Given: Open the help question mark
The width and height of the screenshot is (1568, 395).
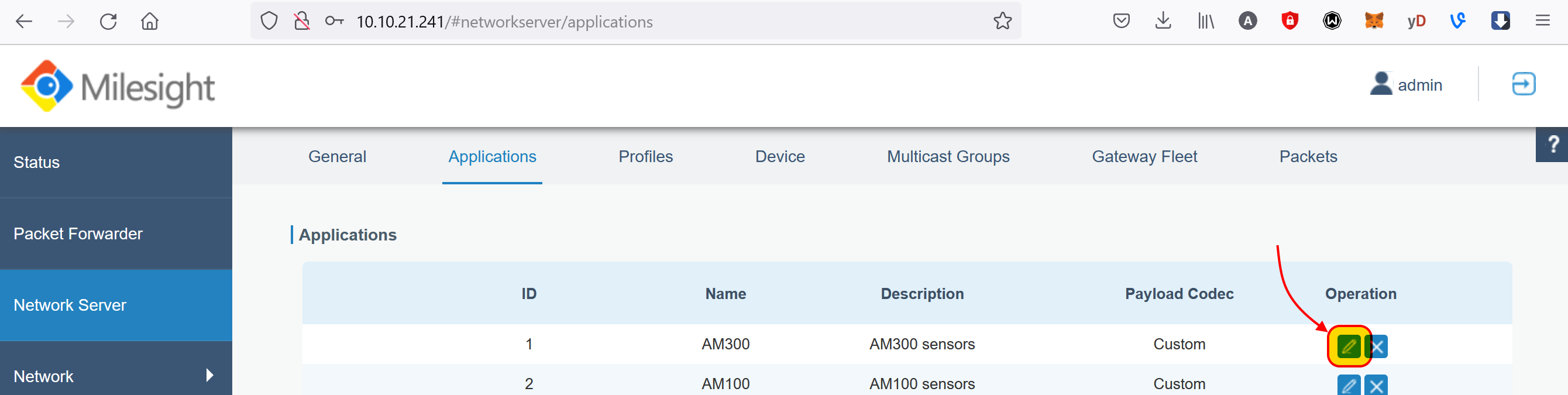Looking at the screenshot, I should coord(1552,145).
